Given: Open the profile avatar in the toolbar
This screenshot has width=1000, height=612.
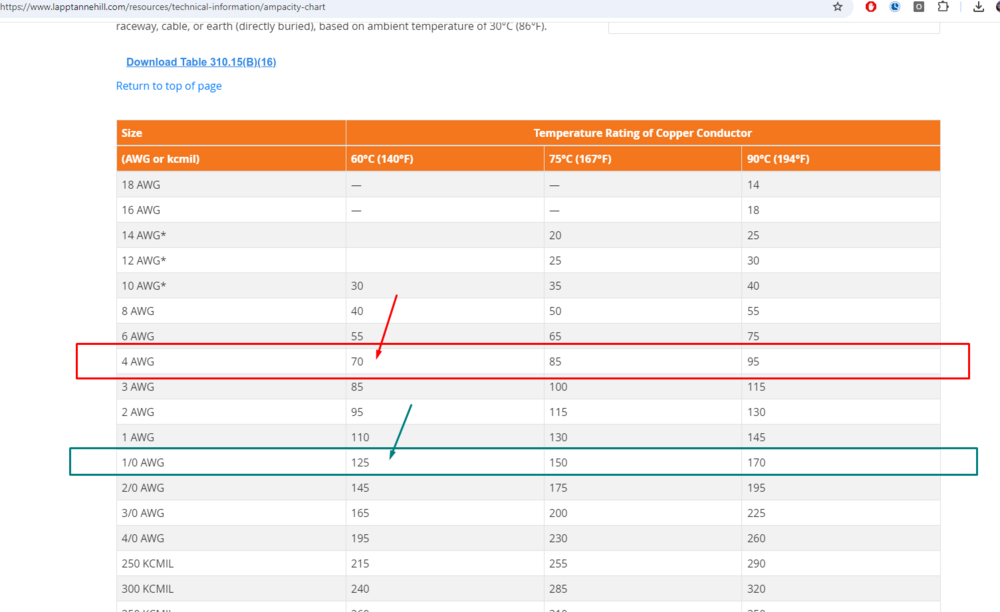Looking at the screenshot, I should pos(997,7).
